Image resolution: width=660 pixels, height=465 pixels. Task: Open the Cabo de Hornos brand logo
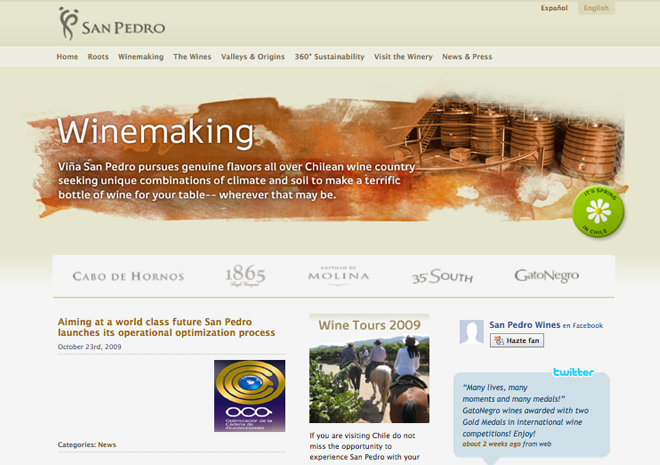coord(128,276)
